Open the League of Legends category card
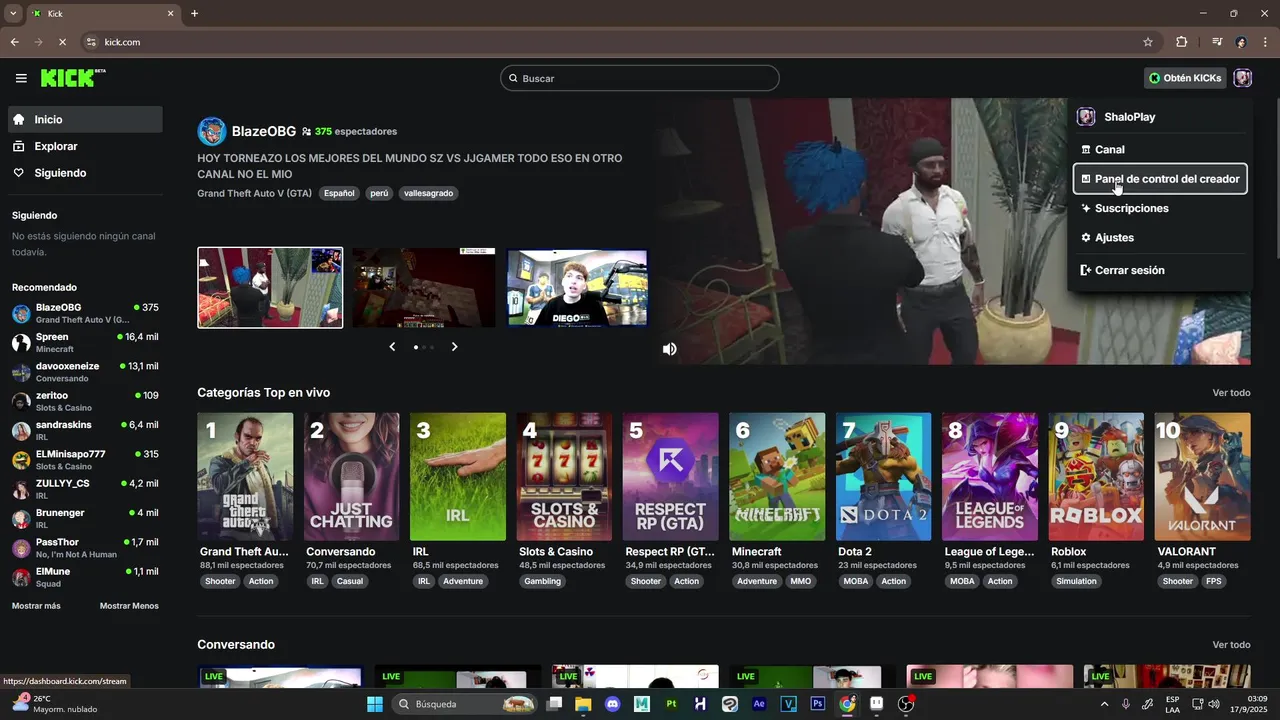The image size is (1280, 720). pos(990,477)
